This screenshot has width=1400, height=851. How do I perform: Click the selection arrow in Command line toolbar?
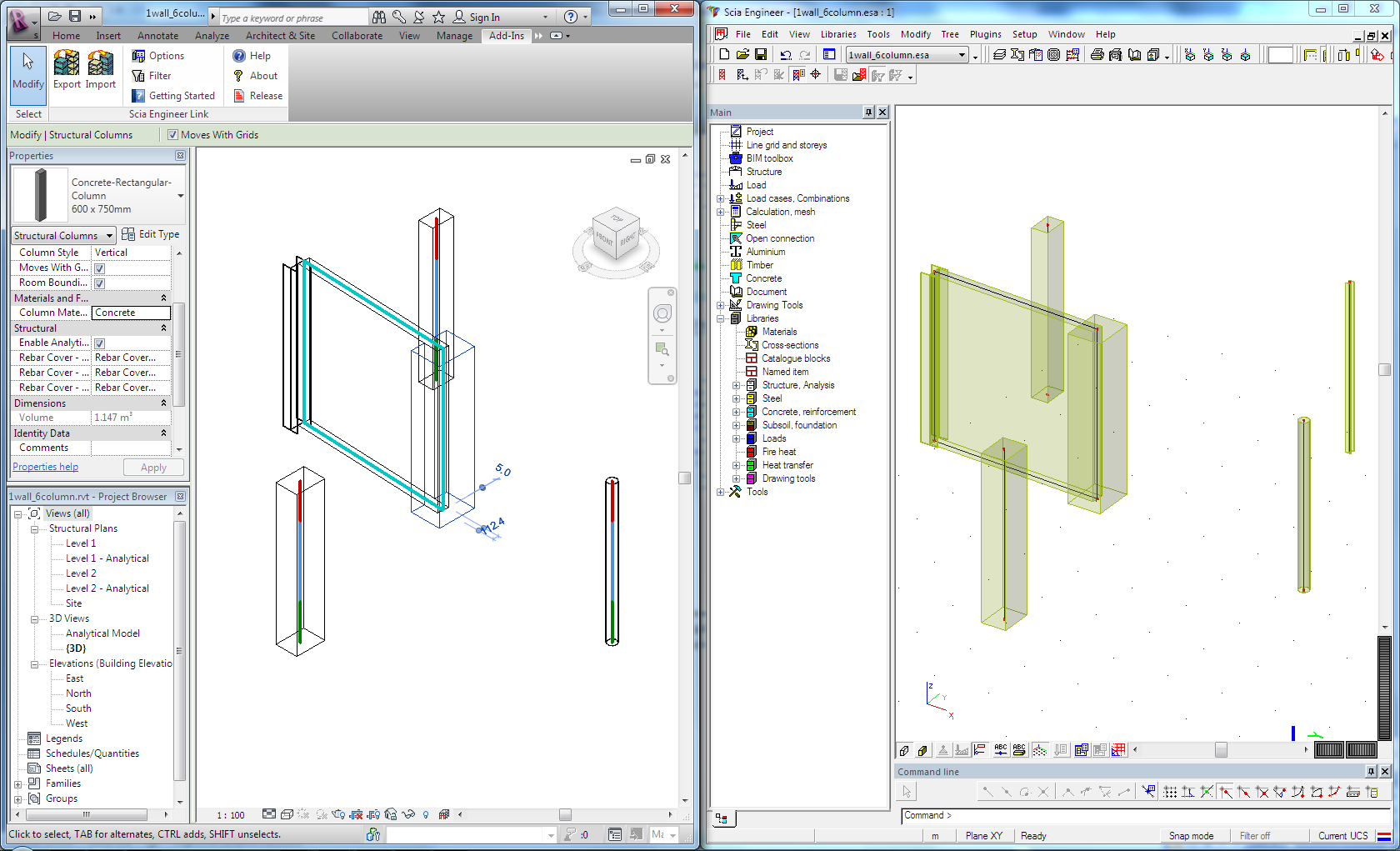907,792
